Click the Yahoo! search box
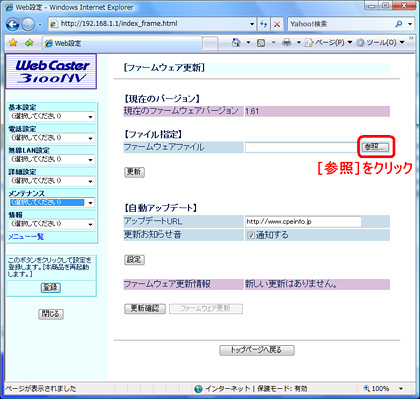This screenshot has width=420, height=399. (x=341, y=24)
